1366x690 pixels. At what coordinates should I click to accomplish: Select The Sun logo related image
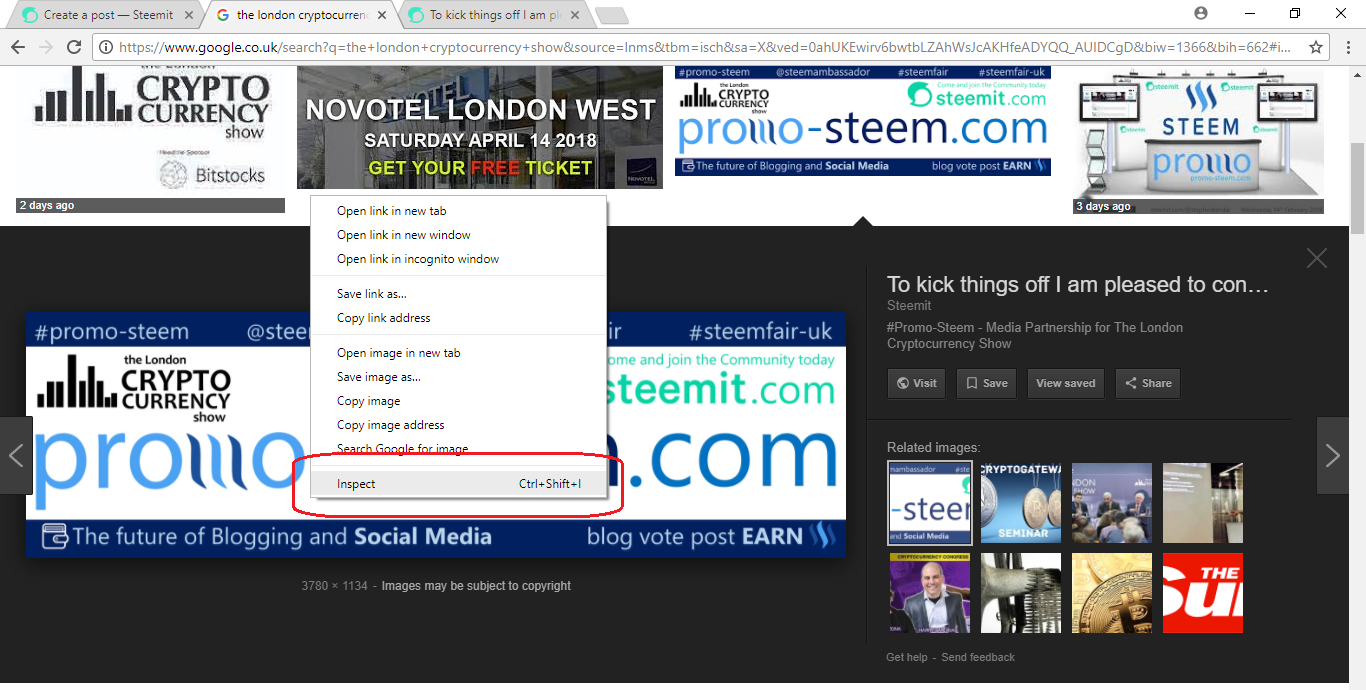coord(1203,593)
